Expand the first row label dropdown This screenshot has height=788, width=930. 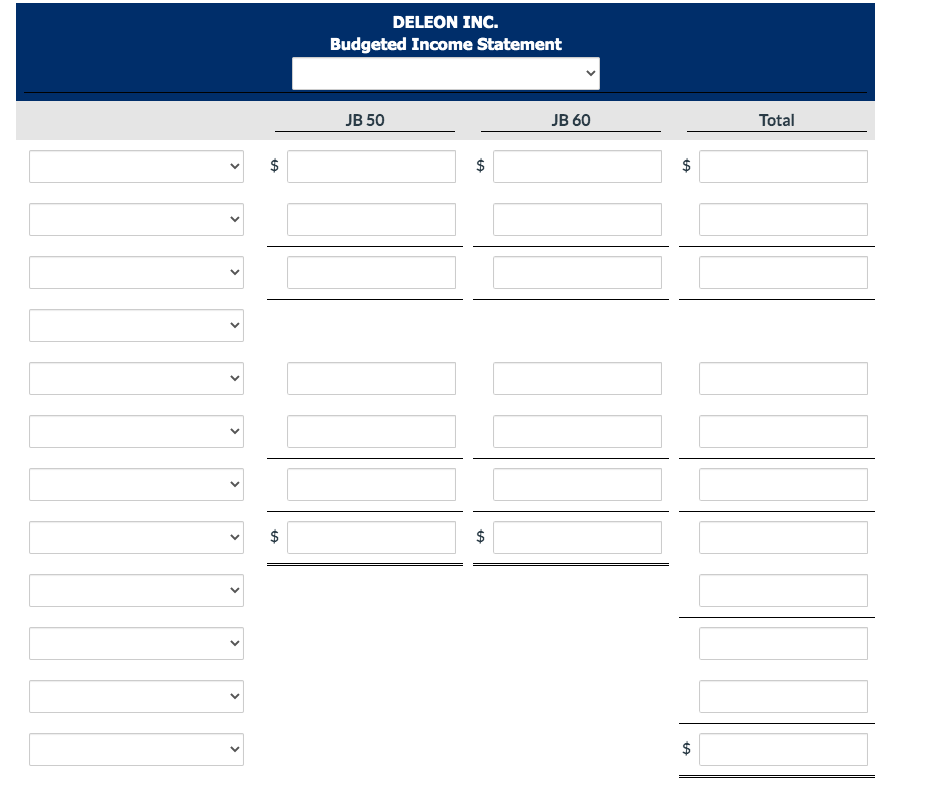136,166
